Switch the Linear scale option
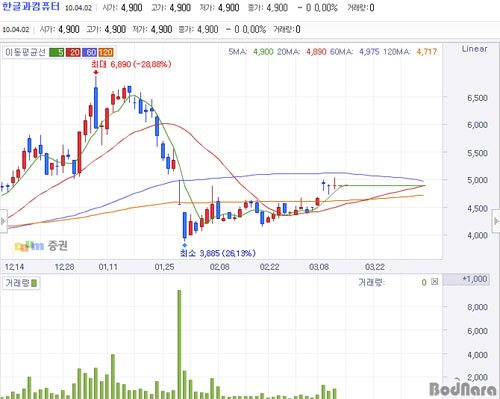The height and width of the screenshot is (399, 500). (474, 49)
